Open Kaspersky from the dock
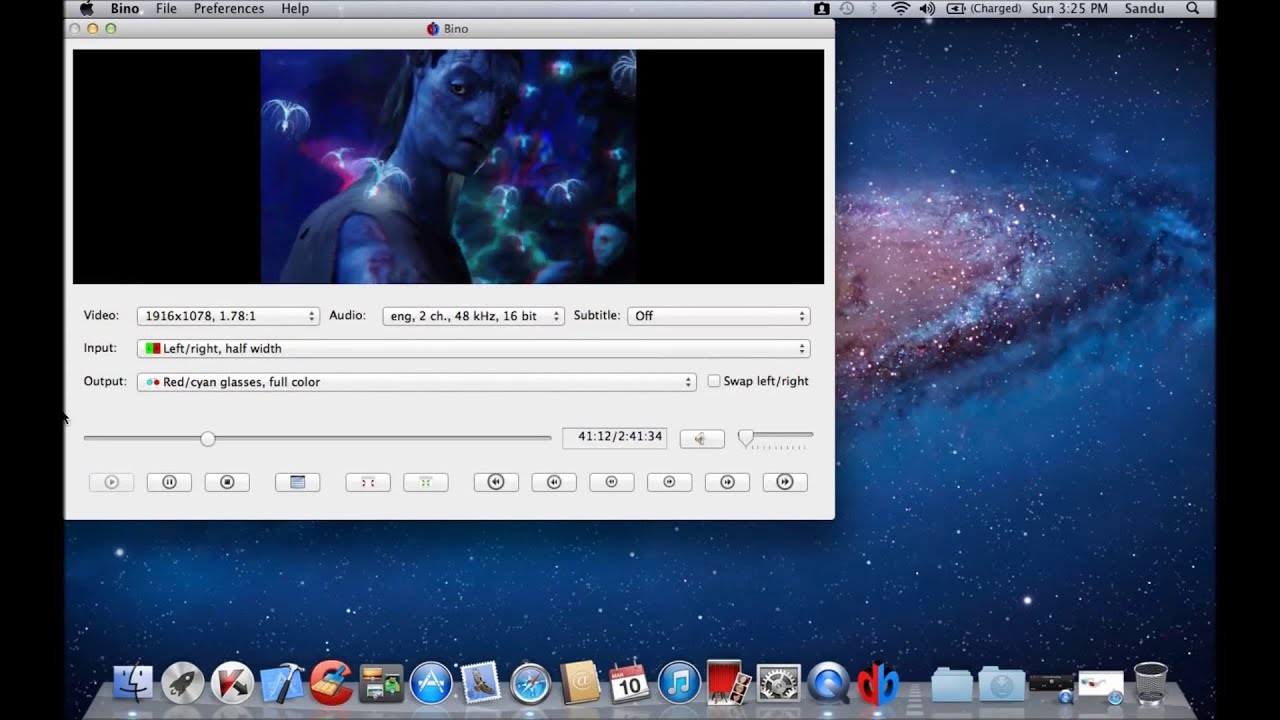Image resolution: width=1280 pixels, height=720 pixels. point(232,683)
